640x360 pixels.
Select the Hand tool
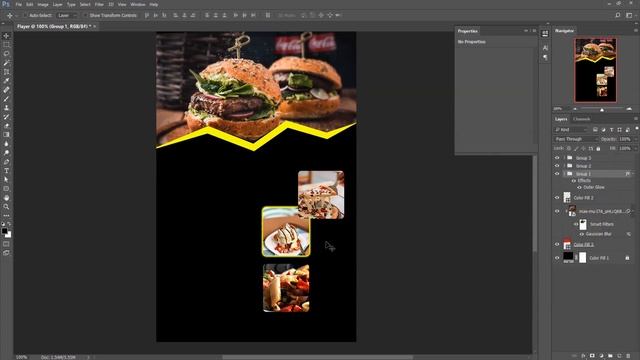click(x=6, y=198)
